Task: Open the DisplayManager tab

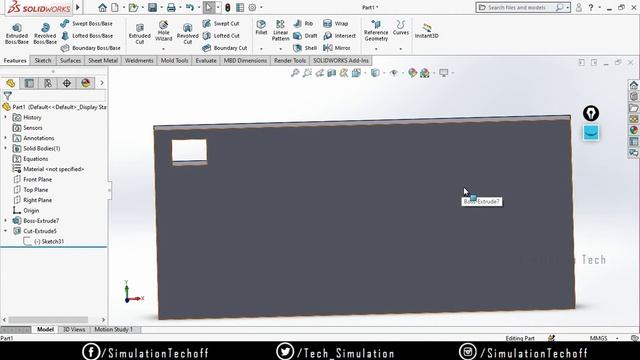Action: point(86,83)
